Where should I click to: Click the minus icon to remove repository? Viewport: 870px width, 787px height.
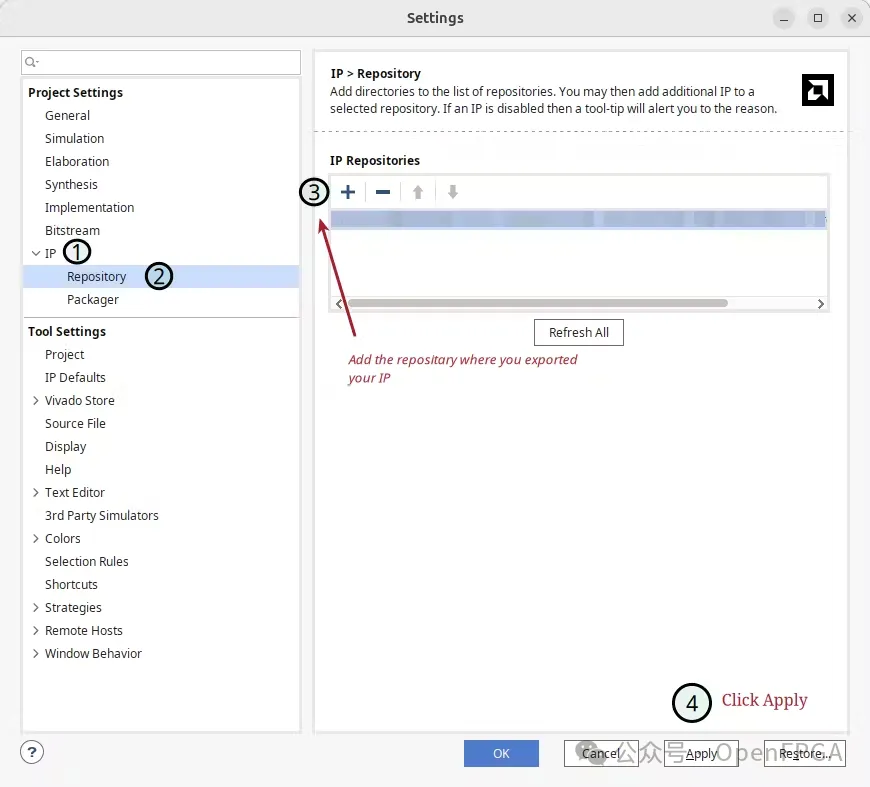click(383, 192)
